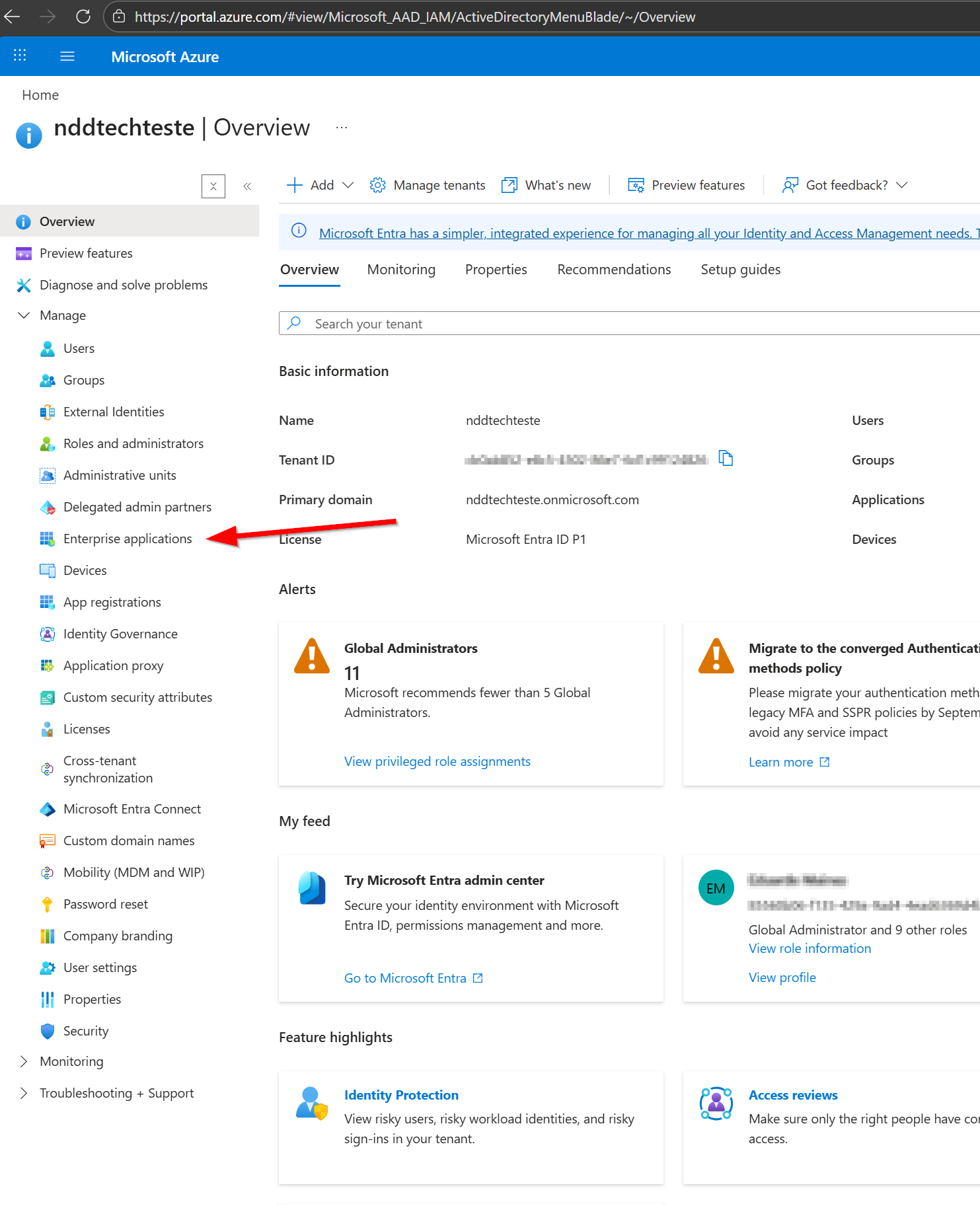Clear the sidebar search with X button
980x1206 pixels.
(x=213, y=186)
